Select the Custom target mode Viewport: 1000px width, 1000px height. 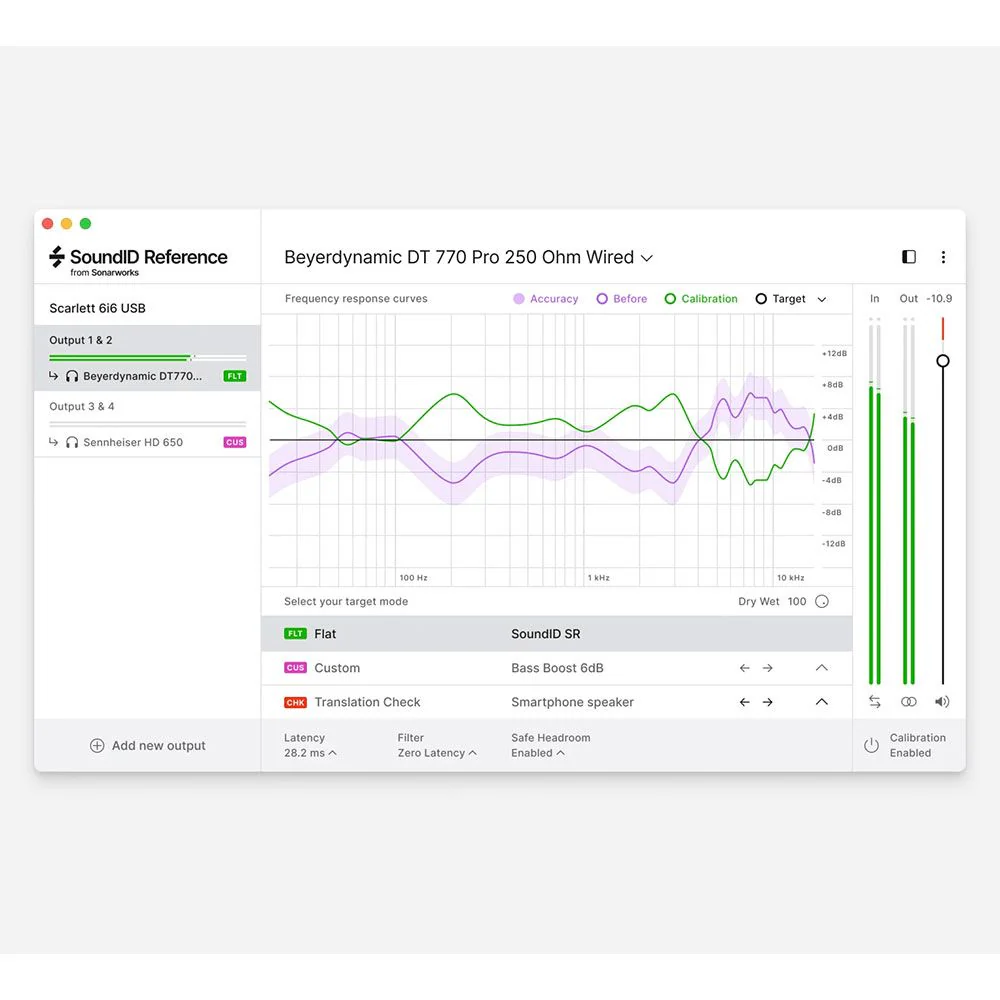pos(557,668)
